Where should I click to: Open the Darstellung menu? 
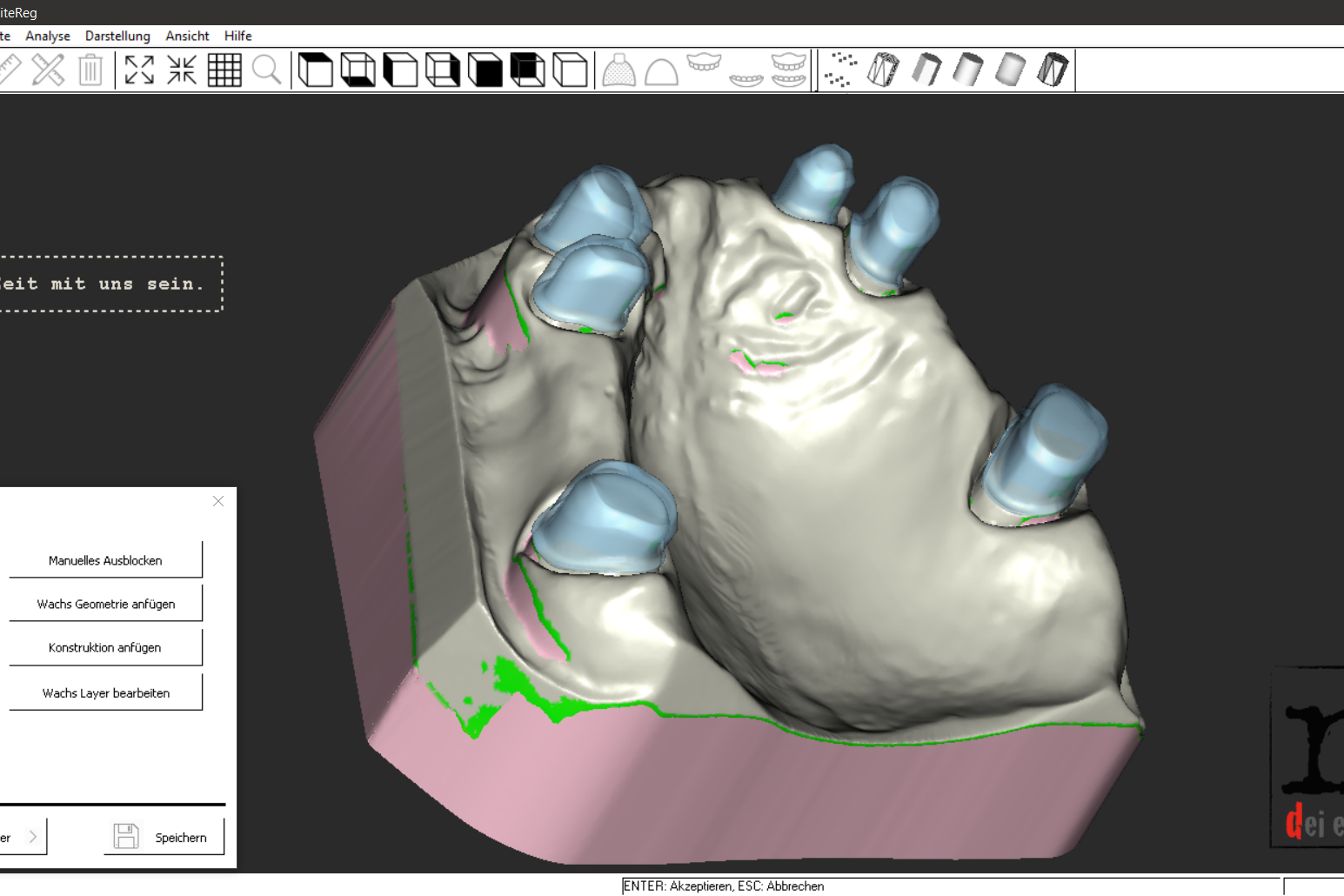click(117, 36)
